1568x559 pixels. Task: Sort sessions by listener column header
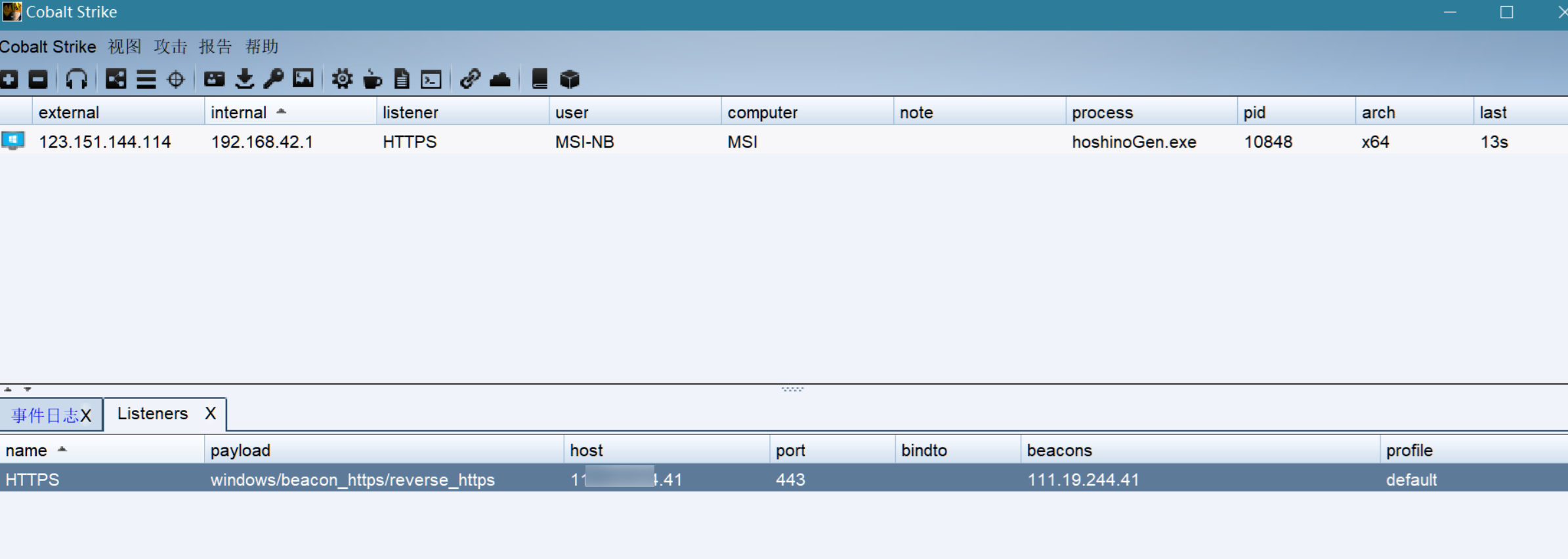[463, 112]
